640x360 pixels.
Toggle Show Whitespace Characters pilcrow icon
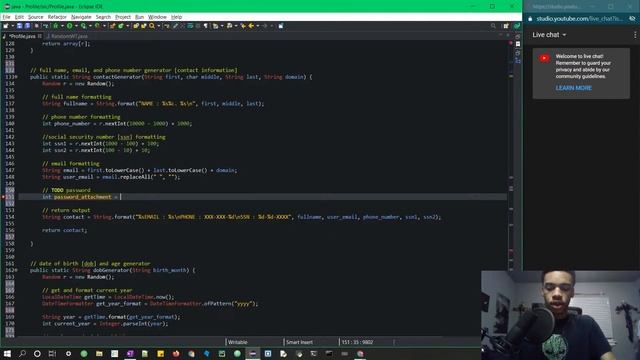pos(205,26)
